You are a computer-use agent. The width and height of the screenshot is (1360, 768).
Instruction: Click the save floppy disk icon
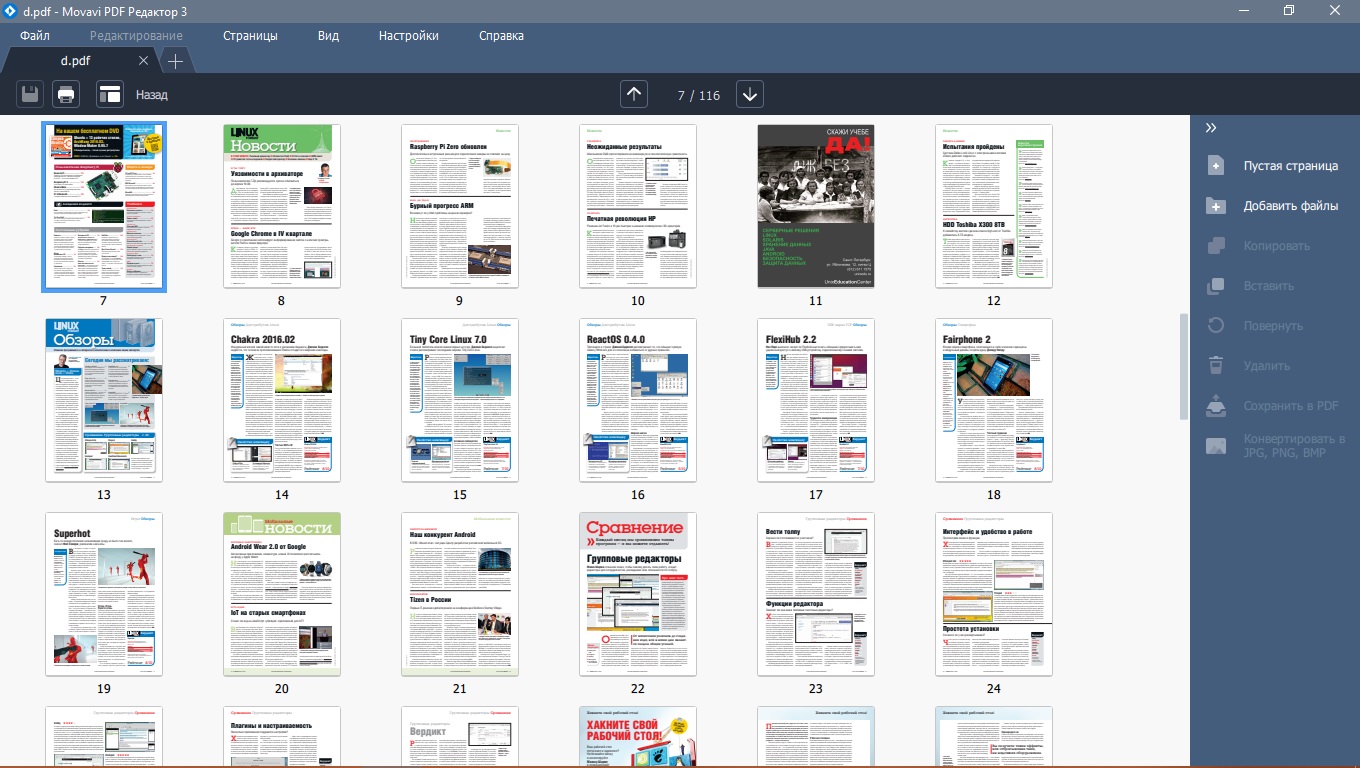point(30,95)
